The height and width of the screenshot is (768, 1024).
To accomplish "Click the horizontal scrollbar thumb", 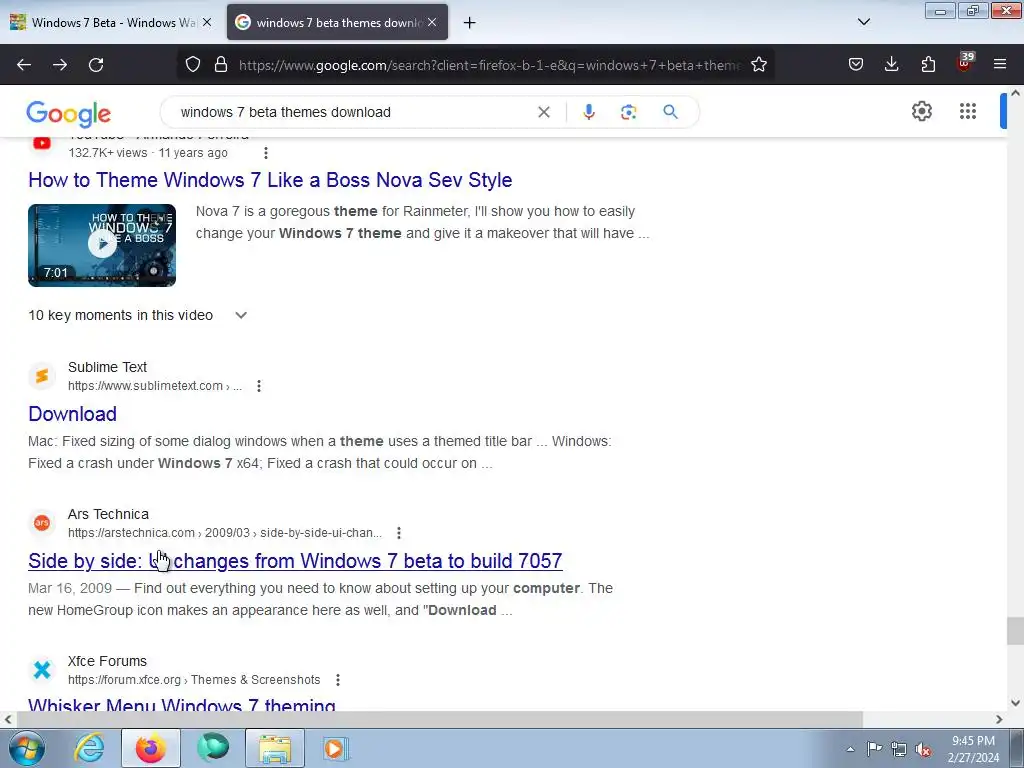I will coord(439,719).
